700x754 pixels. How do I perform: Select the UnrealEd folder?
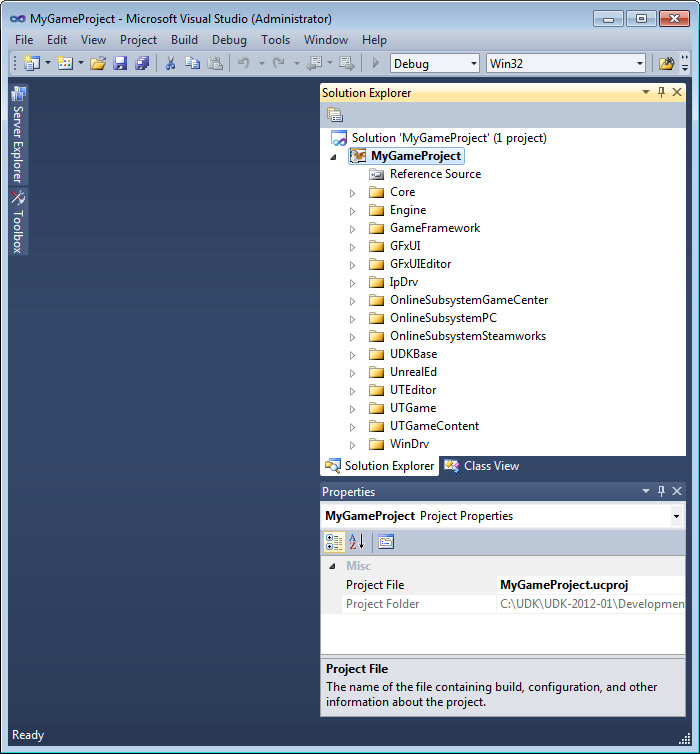point(413,372)
